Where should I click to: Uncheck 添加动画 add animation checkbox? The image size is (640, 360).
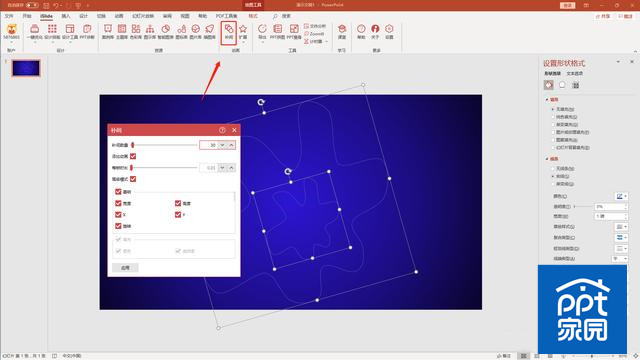(x=133, y=156)
